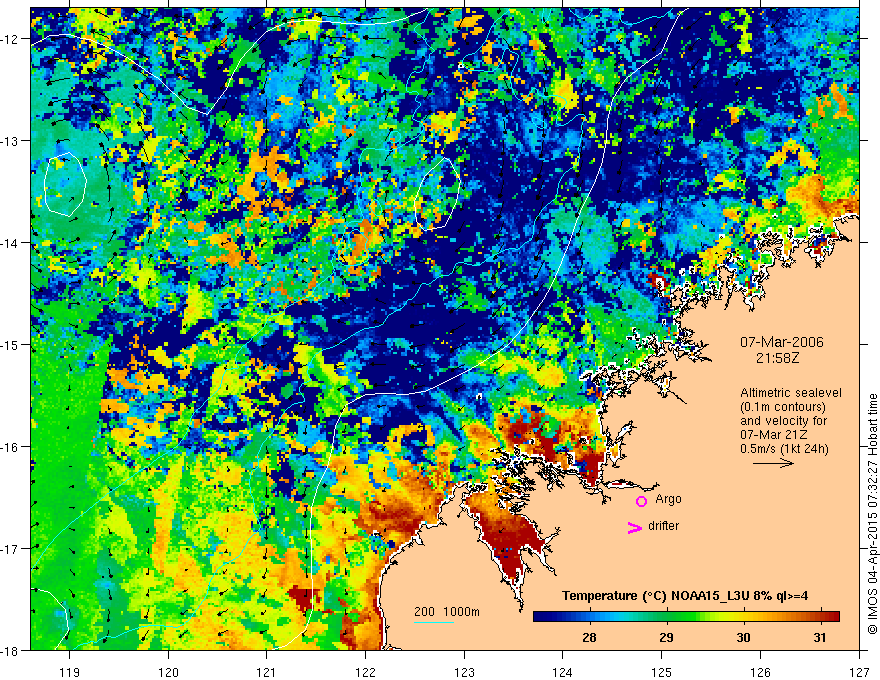
Task: Click longitude axis label 120
Action: point(168,672)
